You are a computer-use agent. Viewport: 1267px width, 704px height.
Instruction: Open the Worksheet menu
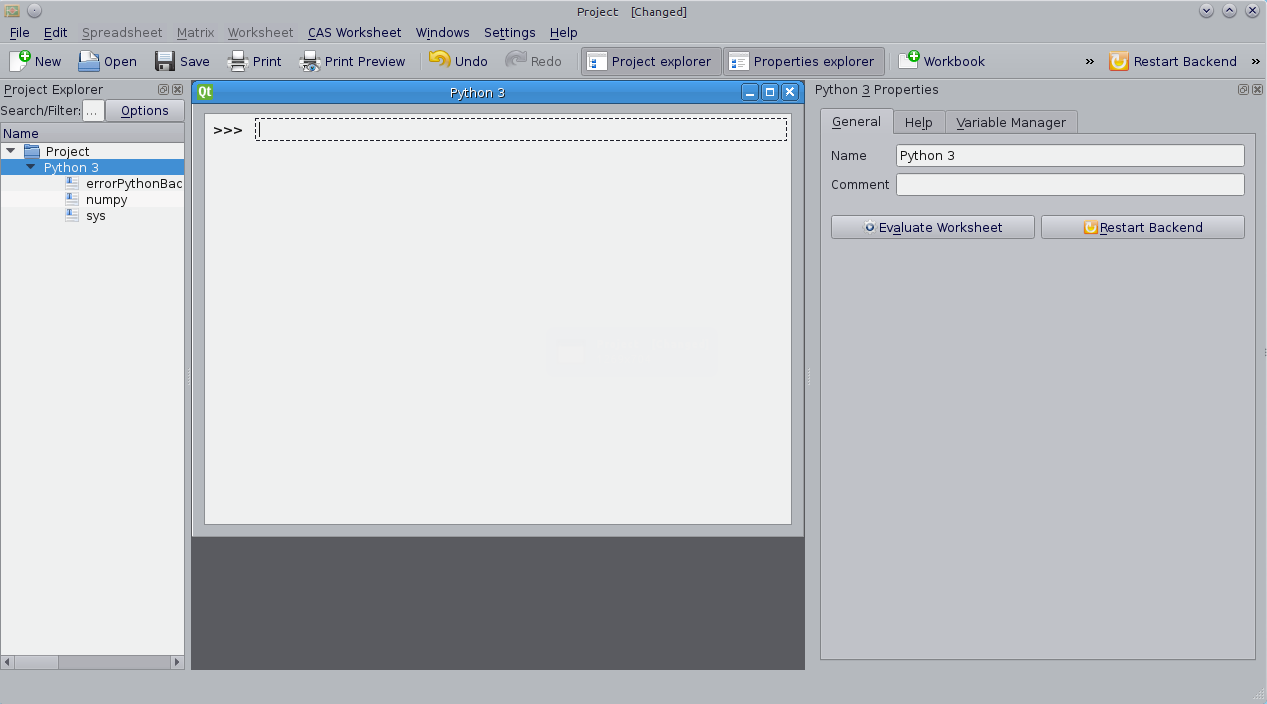tap(260, 32)
